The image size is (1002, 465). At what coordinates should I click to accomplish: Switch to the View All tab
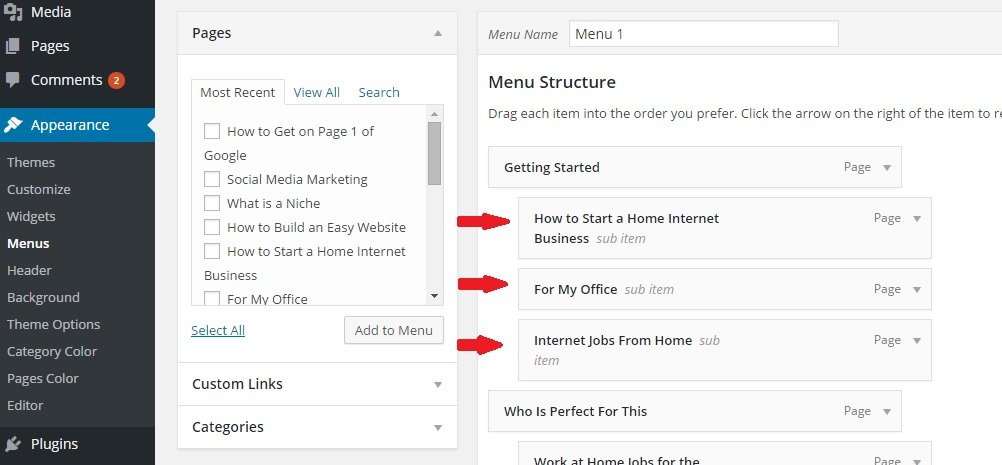click(316, 93)
